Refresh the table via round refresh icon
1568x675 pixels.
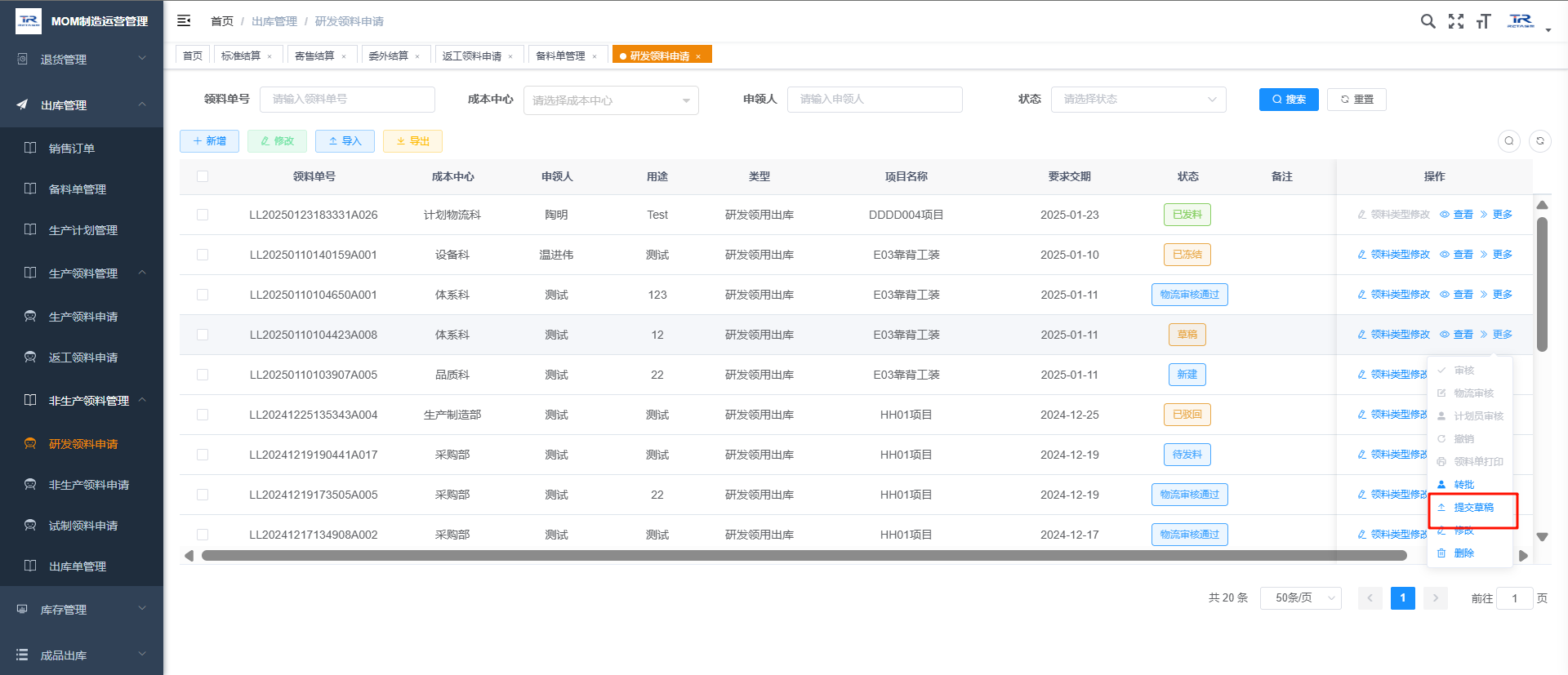tap(1540, 141)
